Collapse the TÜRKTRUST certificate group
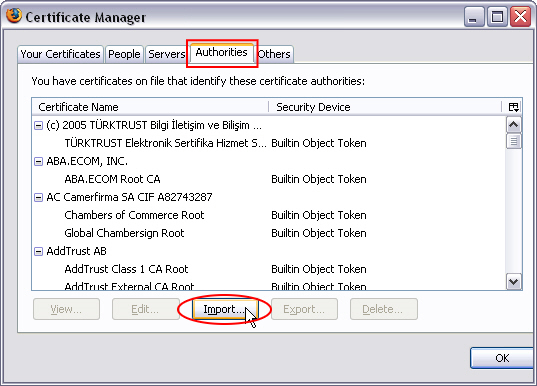 (x=38, y=126)
